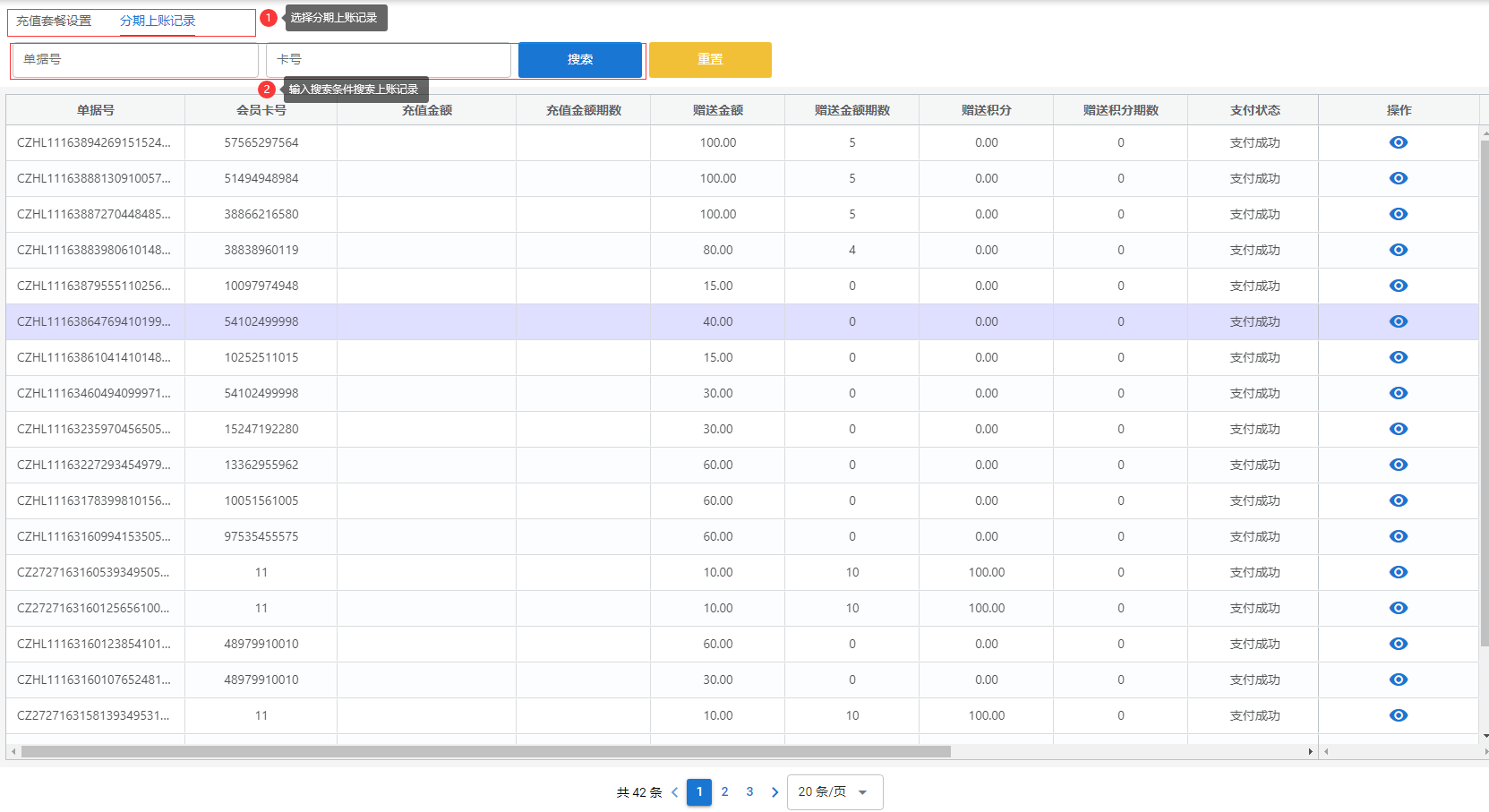Go to page 2
Image resolution: width=1489 pixels, height=812 pixels.
(x=724, y=792)
